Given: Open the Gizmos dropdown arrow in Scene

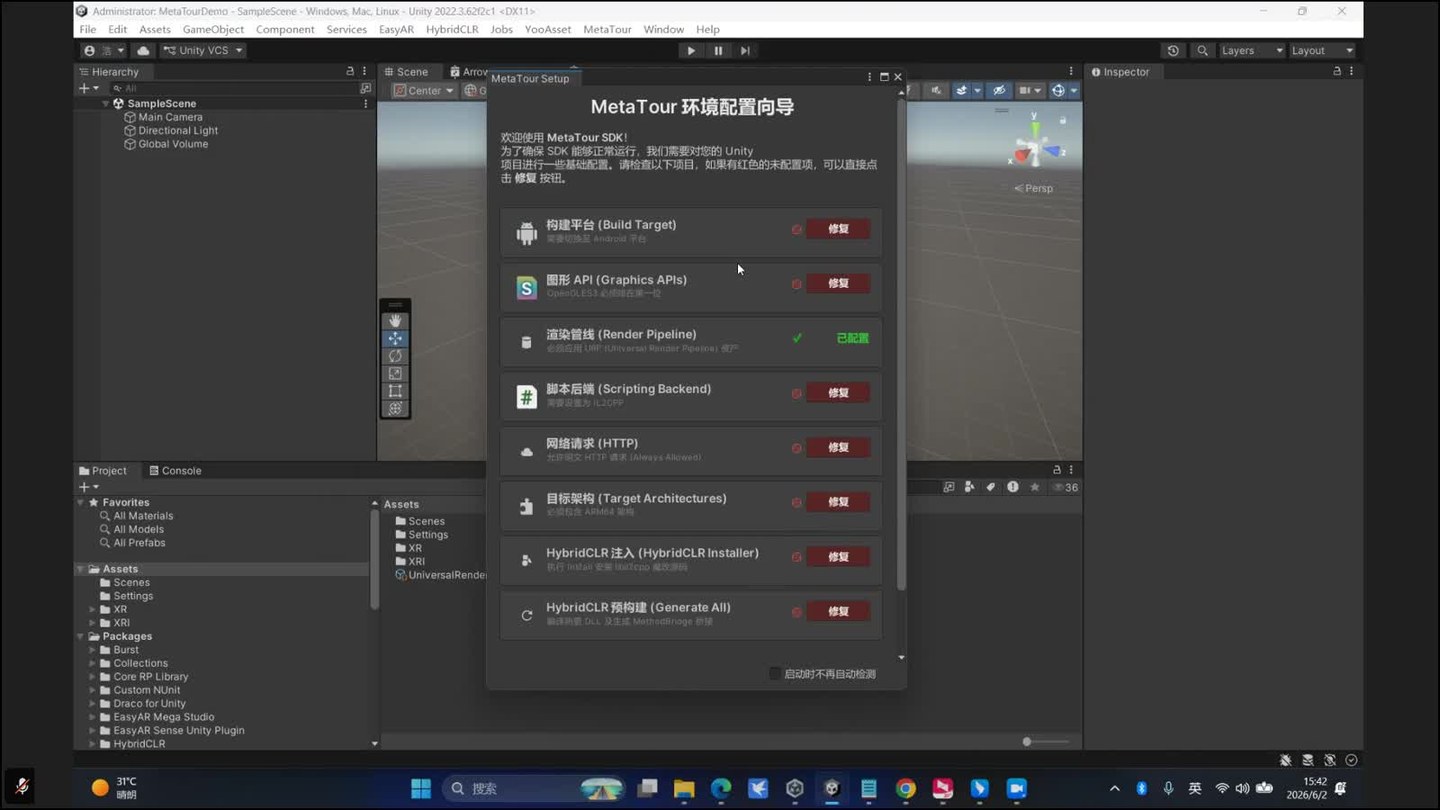Looking at the screenshot, I should (1074, 90).
